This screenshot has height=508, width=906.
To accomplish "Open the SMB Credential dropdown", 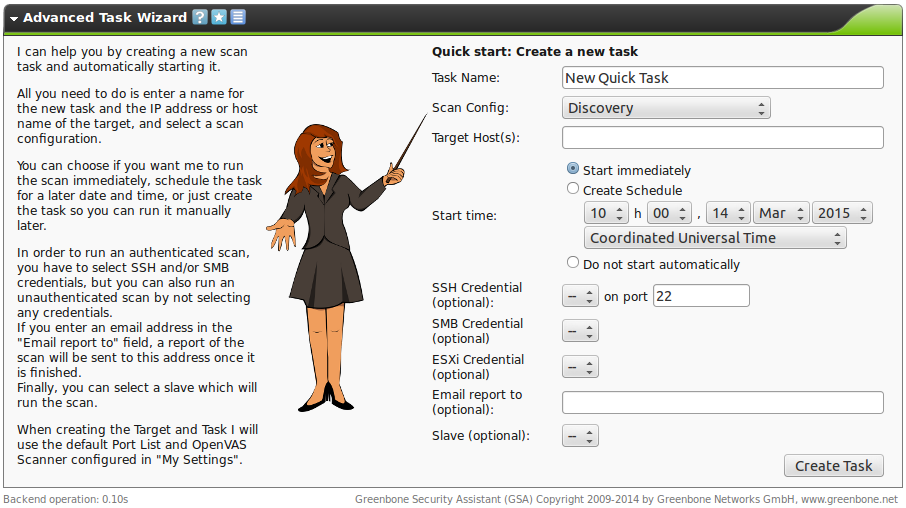I will (580, 331).
